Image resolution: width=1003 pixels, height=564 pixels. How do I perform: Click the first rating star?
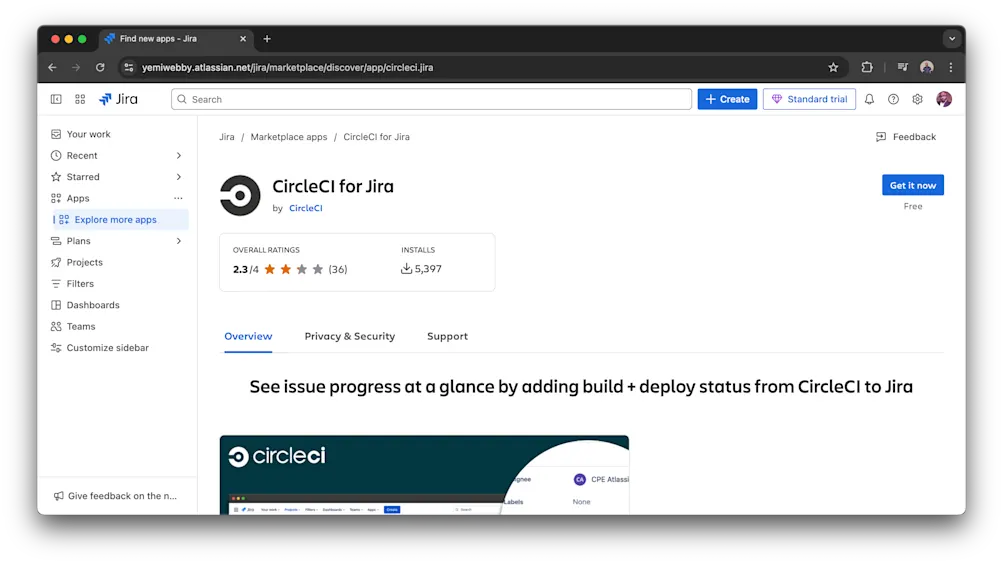(270, 269)
